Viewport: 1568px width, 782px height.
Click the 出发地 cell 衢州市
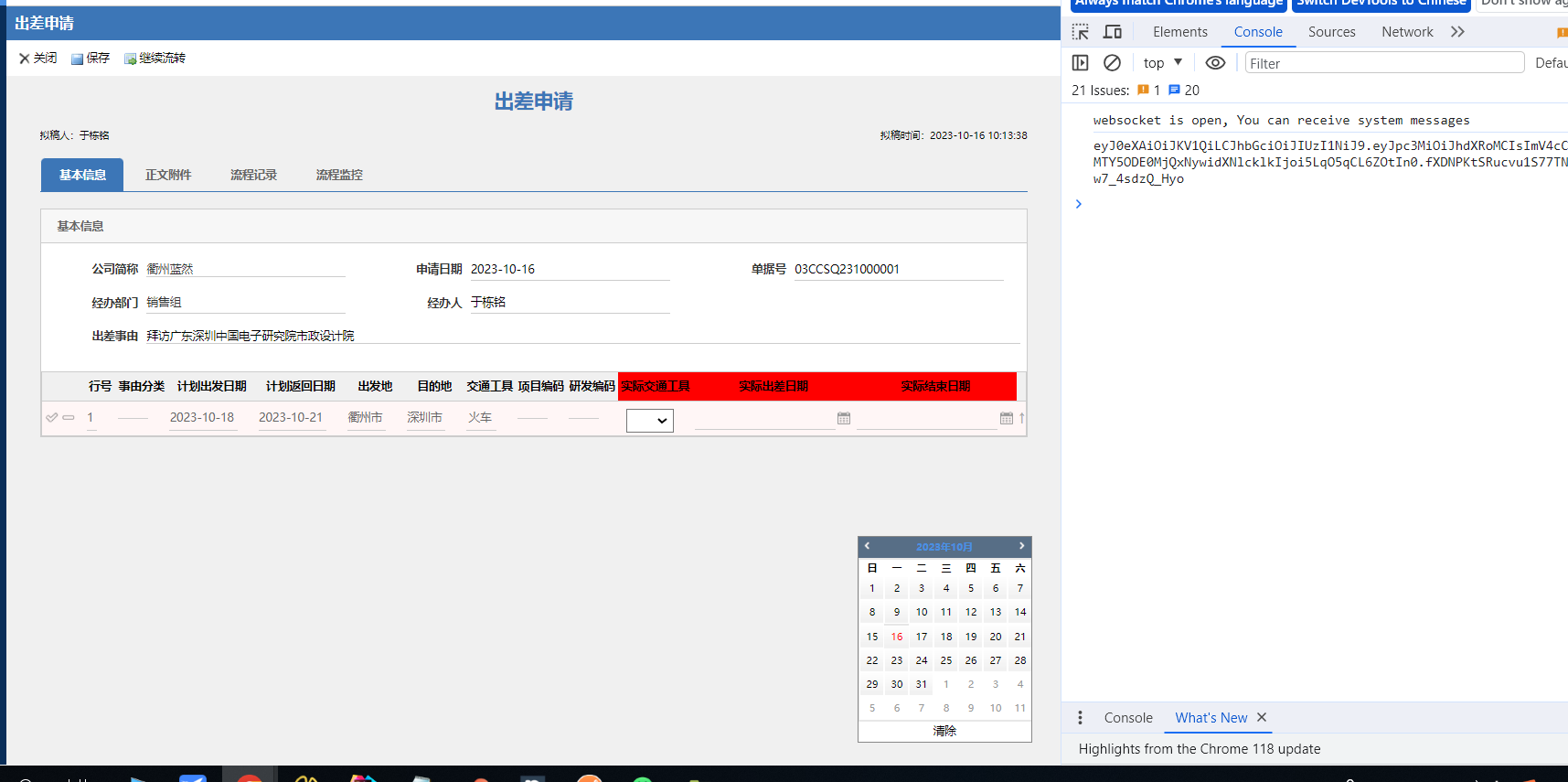pyautogui.click(x=365, y=418)
